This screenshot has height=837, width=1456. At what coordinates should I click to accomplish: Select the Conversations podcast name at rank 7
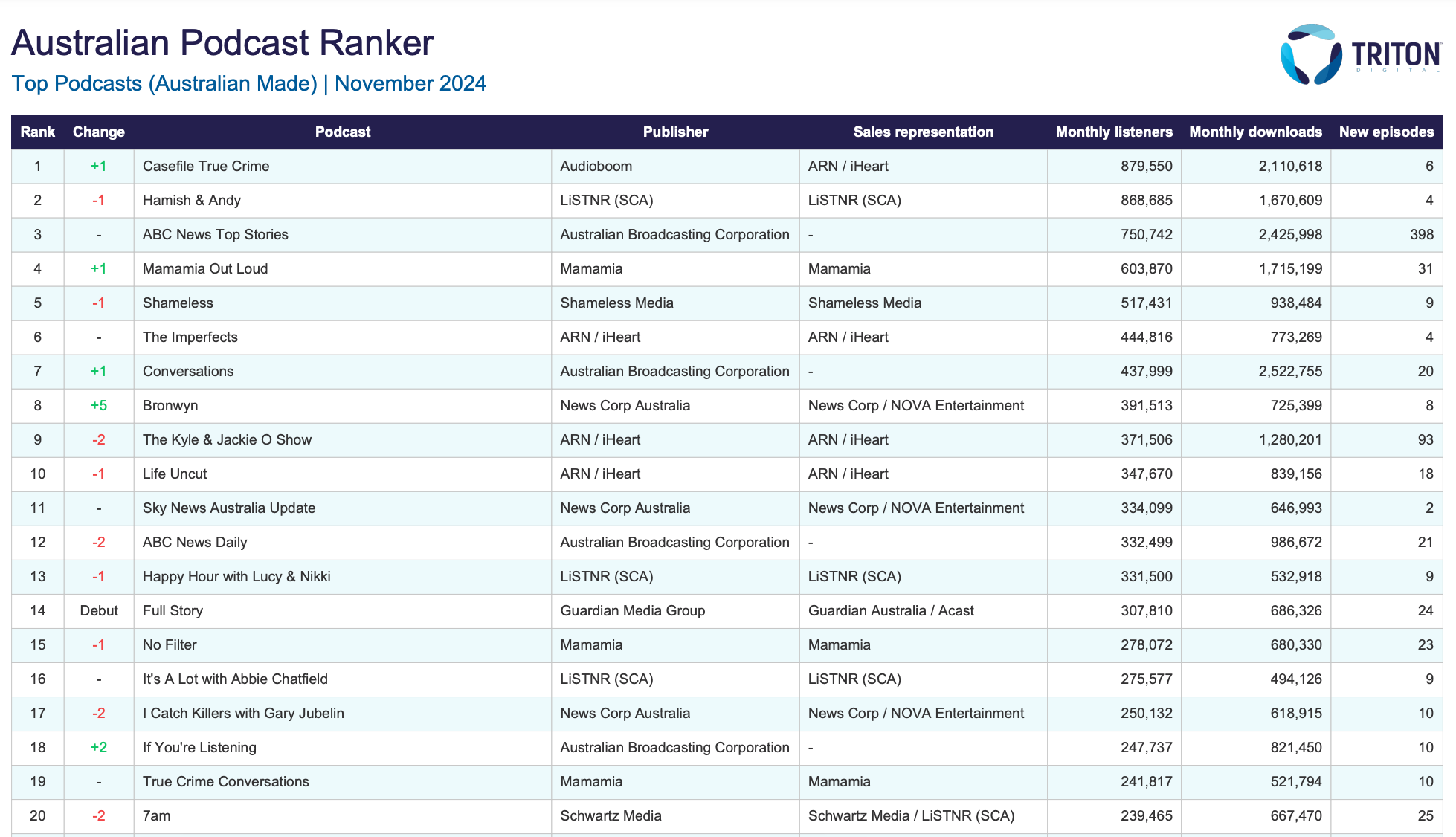coord(188,371)
